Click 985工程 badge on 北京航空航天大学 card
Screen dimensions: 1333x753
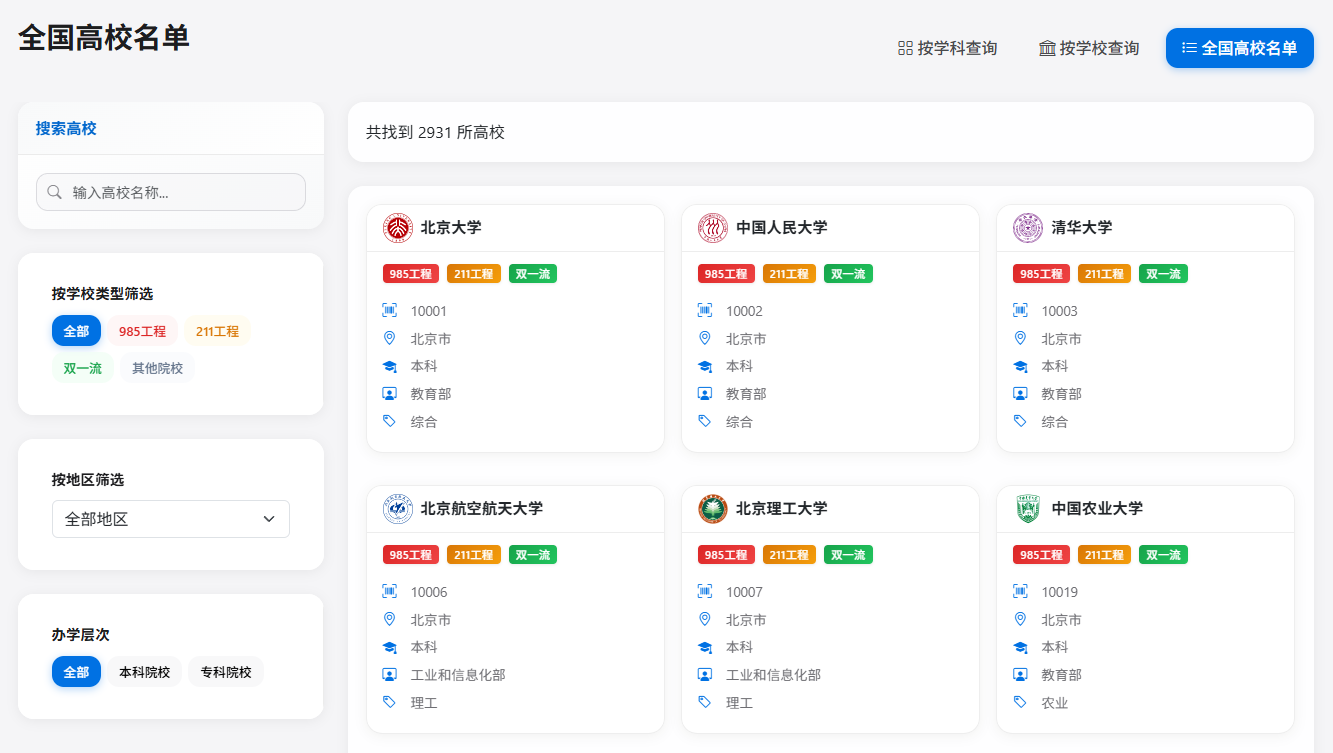(412, 555)
